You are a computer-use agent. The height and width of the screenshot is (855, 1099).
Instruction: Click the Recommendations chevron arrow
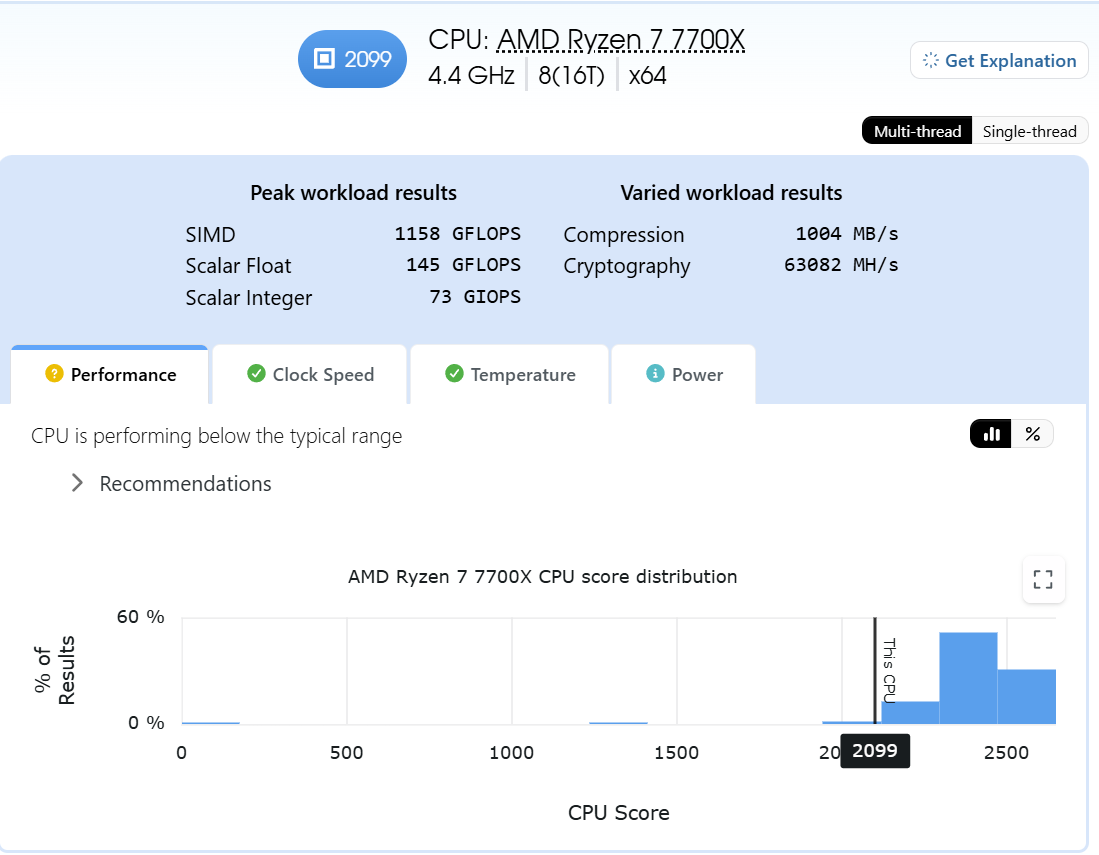click(x=77, y=483)
